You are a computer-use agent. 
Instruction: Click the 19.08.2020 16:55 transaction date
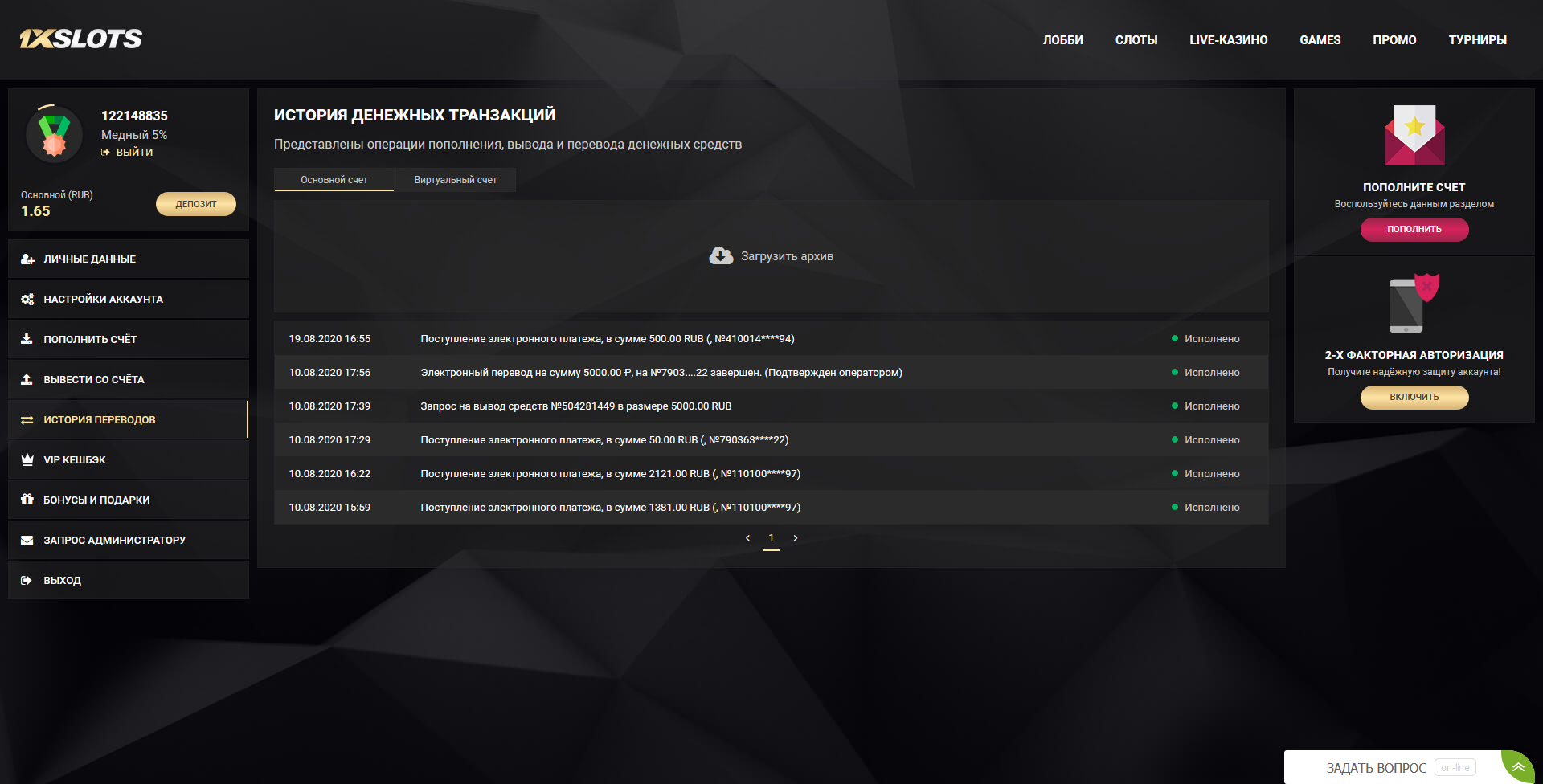click(329, 339)
